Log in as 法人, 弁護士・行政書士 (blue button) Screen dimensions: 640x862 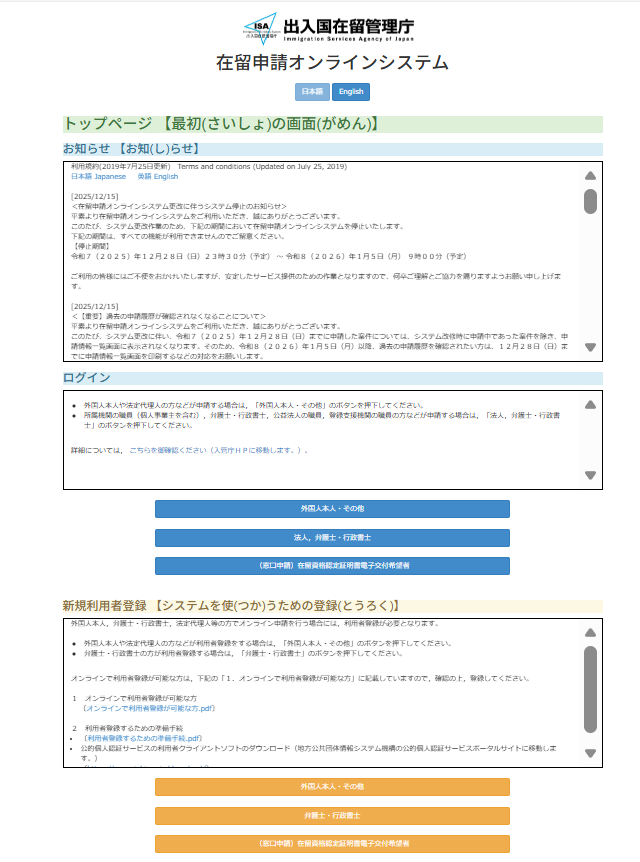[332, 537]
